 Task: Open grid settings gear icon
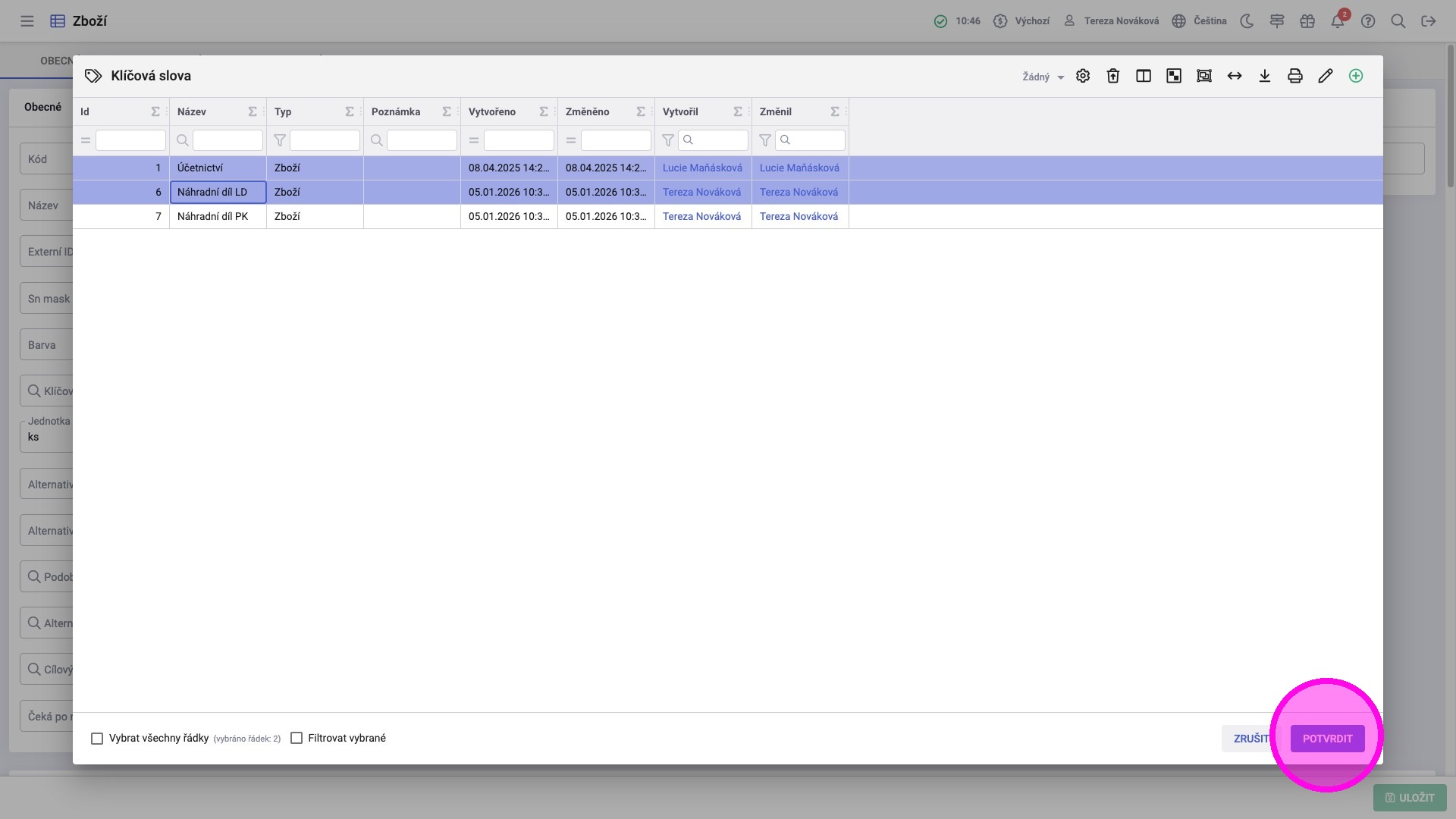pyautogui.click(x=1082, y=76)
